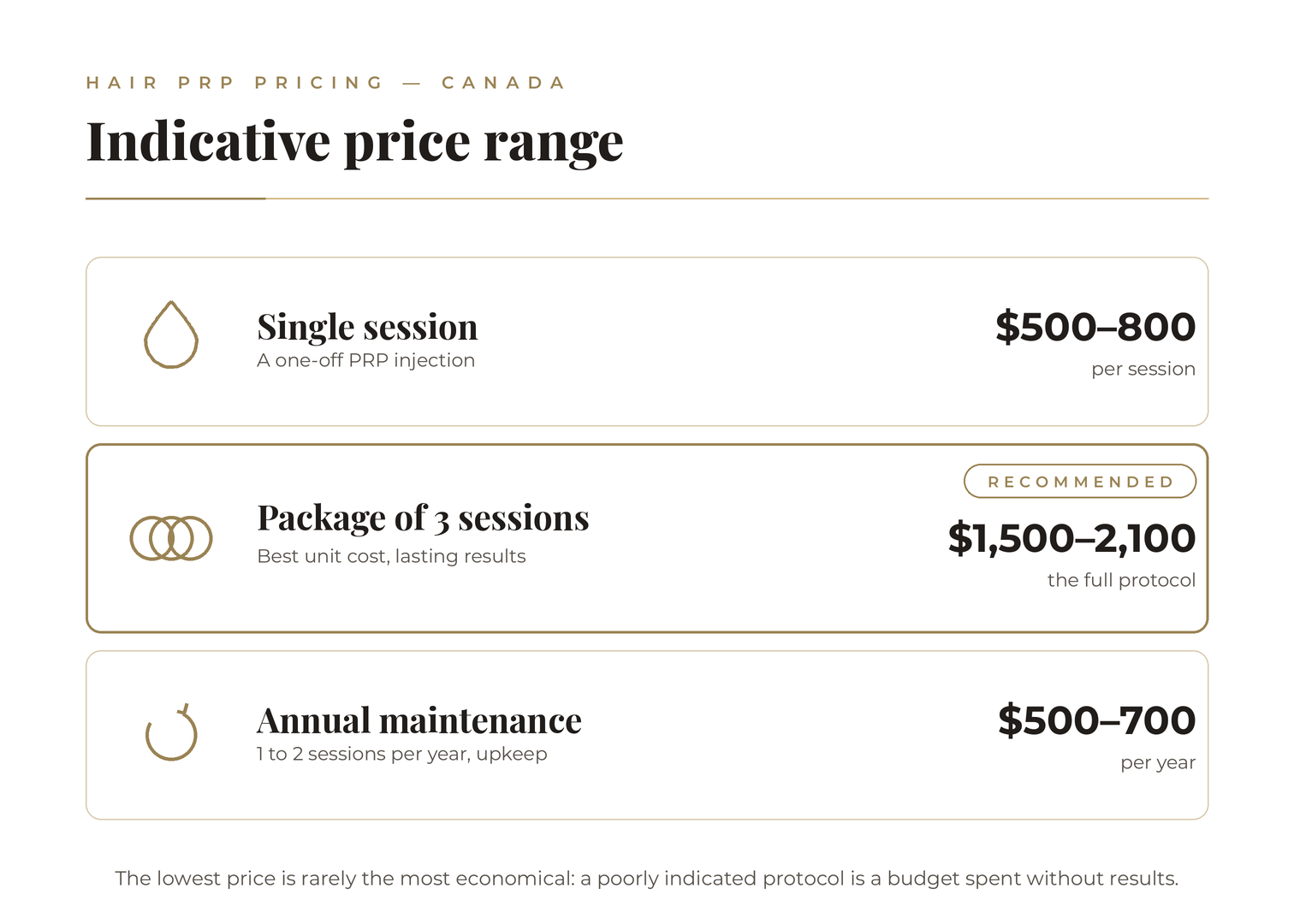Select the RECOMMENDED badge
Image resolution: width=1294 pixels, height=924 pixels.
tap(1080, 481)
